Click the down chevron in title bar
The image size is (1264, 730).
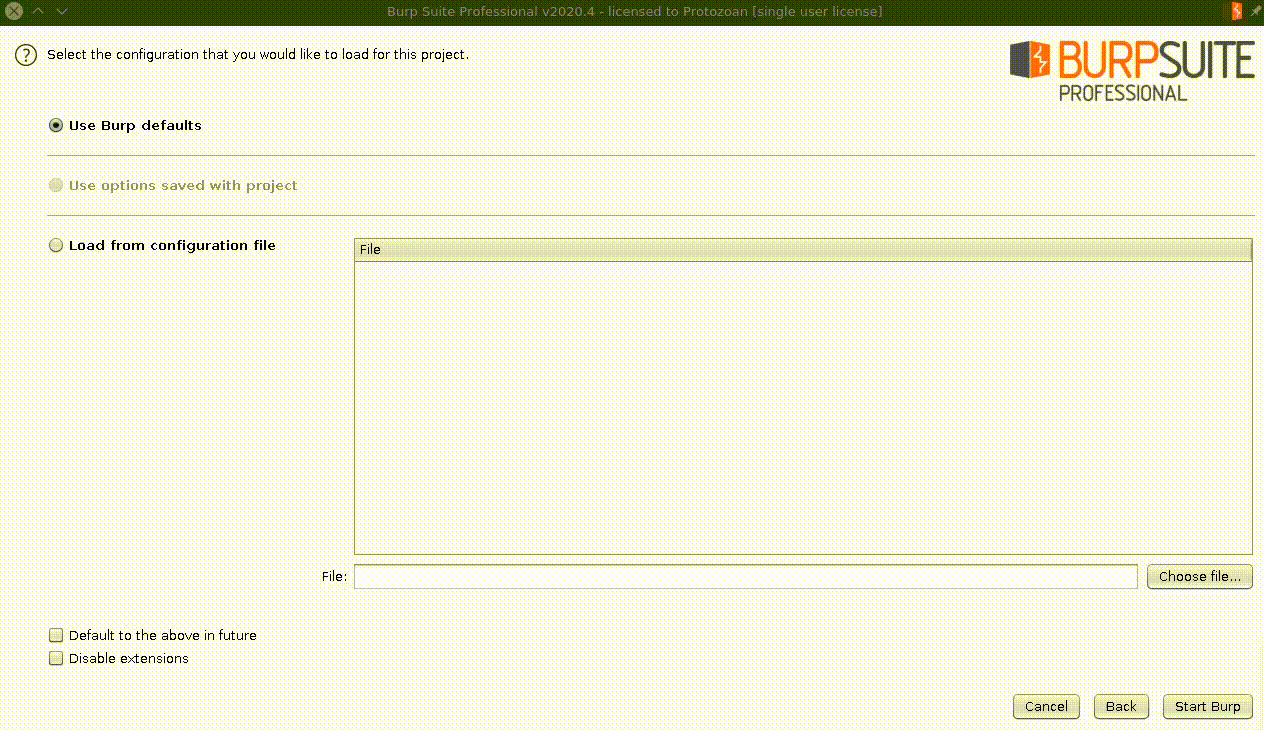(x=62, y=11)
